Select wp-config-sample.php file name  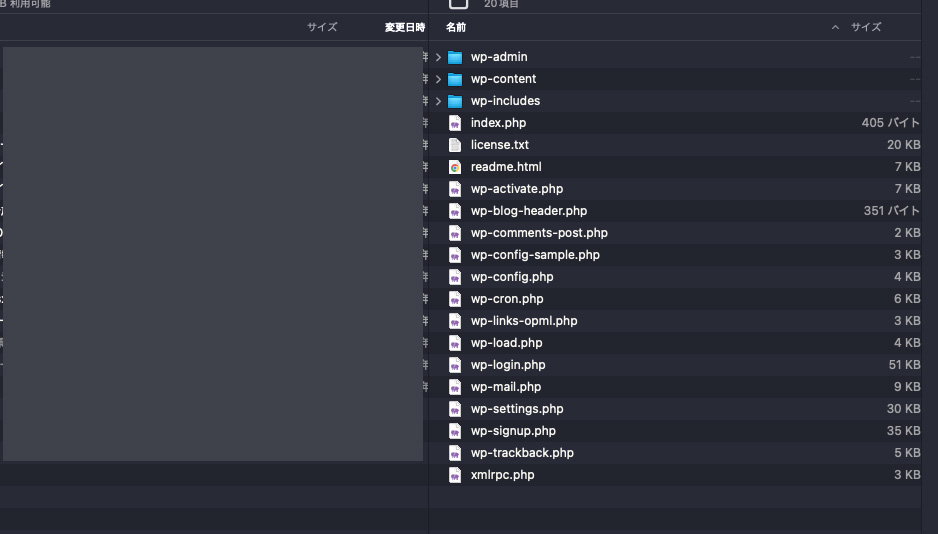tap(535, 255)
